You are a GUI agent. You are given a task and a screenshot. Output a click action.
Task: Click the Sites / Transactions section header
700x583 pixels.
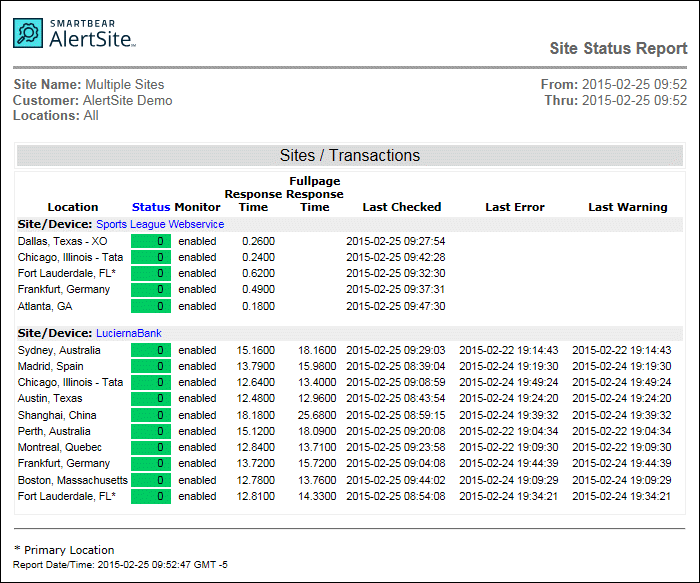[350, 155]
